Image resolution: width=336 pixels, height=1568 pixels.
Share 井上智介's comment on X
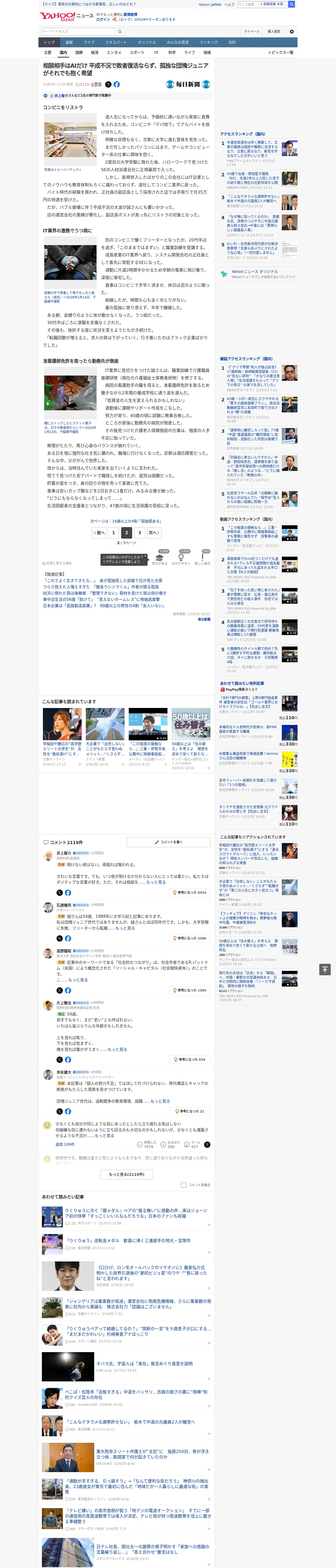click(60, 892)
